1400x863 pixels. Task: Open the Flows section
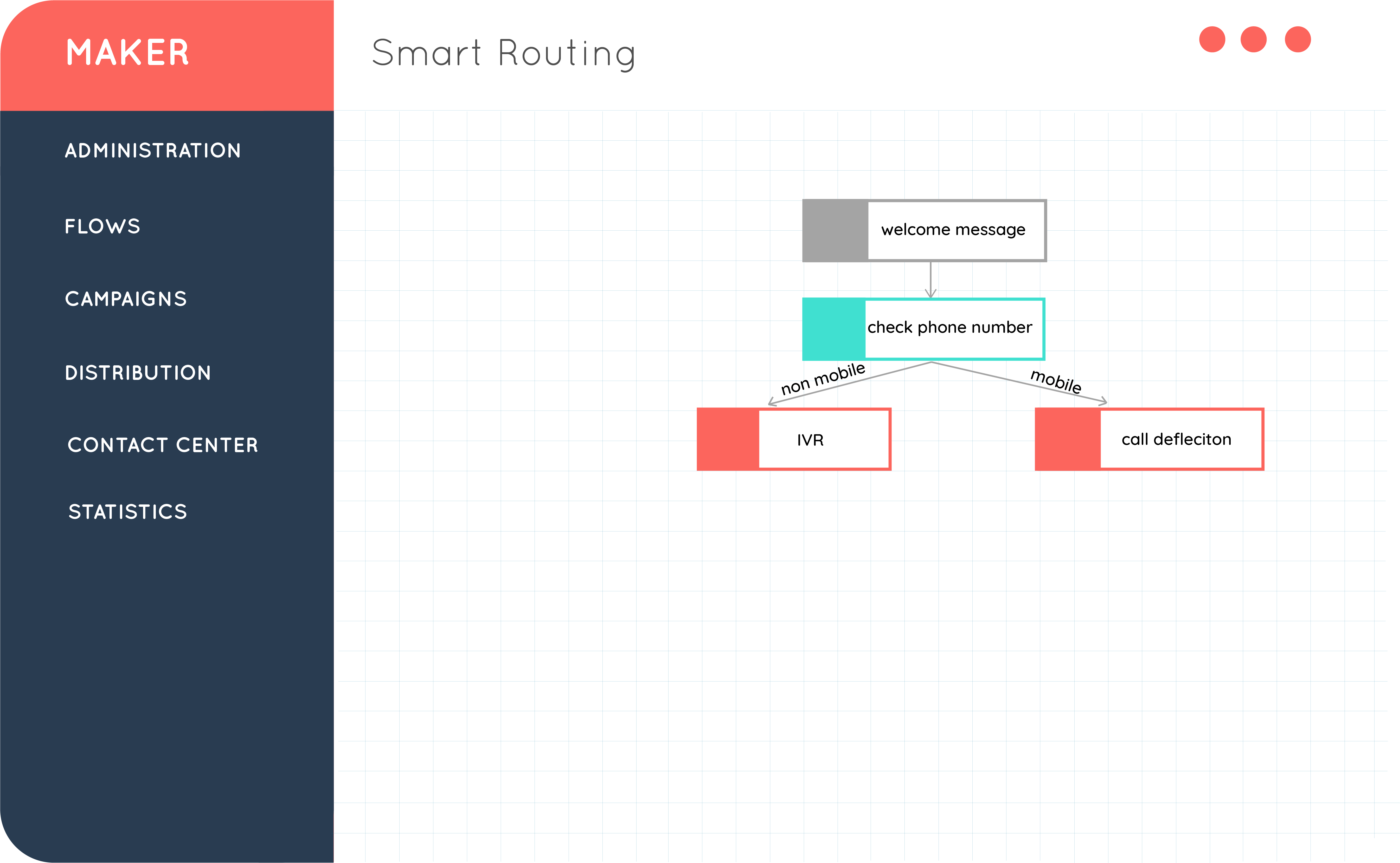pyautogui.click(x=102, y=226)
